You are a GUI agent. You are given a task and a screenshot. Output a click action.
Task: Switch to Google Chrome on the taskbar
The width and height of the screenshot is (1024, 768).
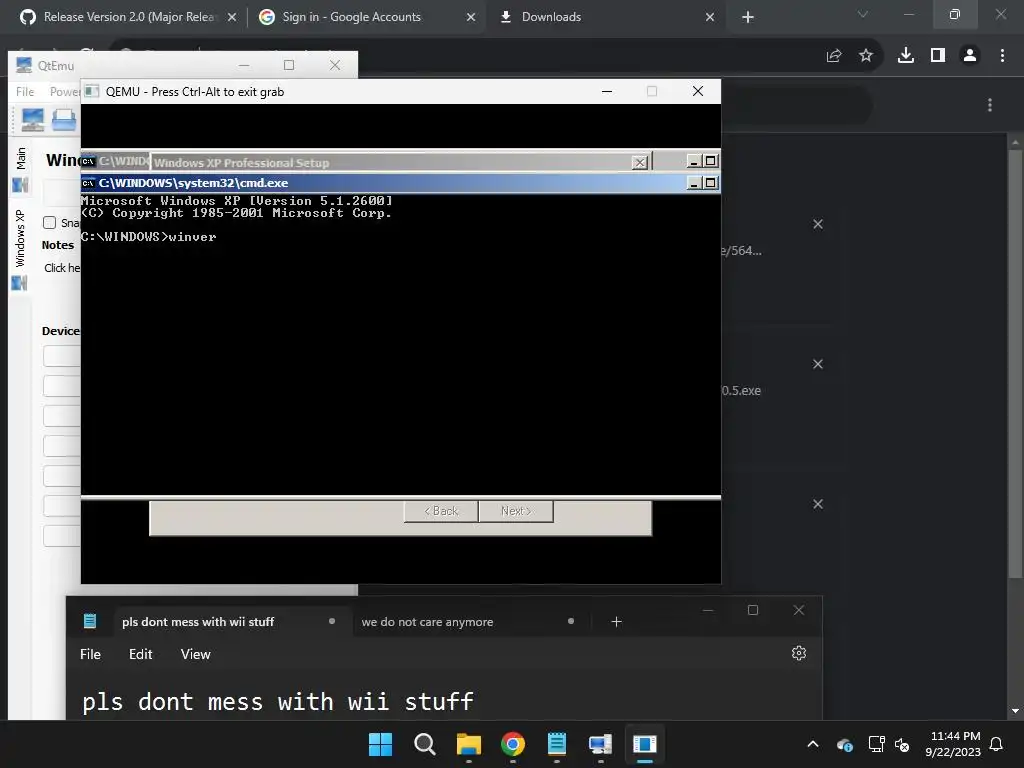pos(513,744)
